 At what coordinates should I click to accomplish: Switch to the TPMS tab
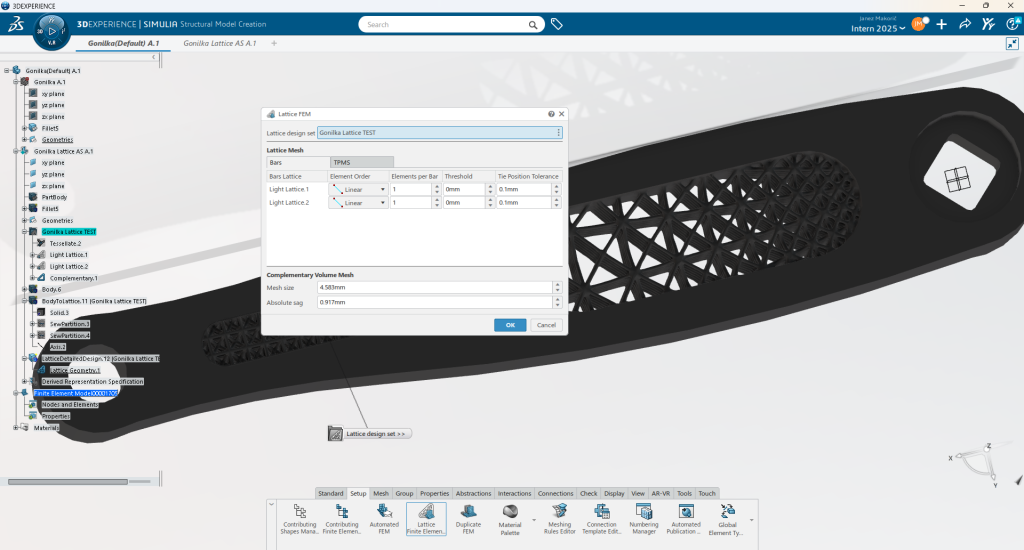(362, 163)
